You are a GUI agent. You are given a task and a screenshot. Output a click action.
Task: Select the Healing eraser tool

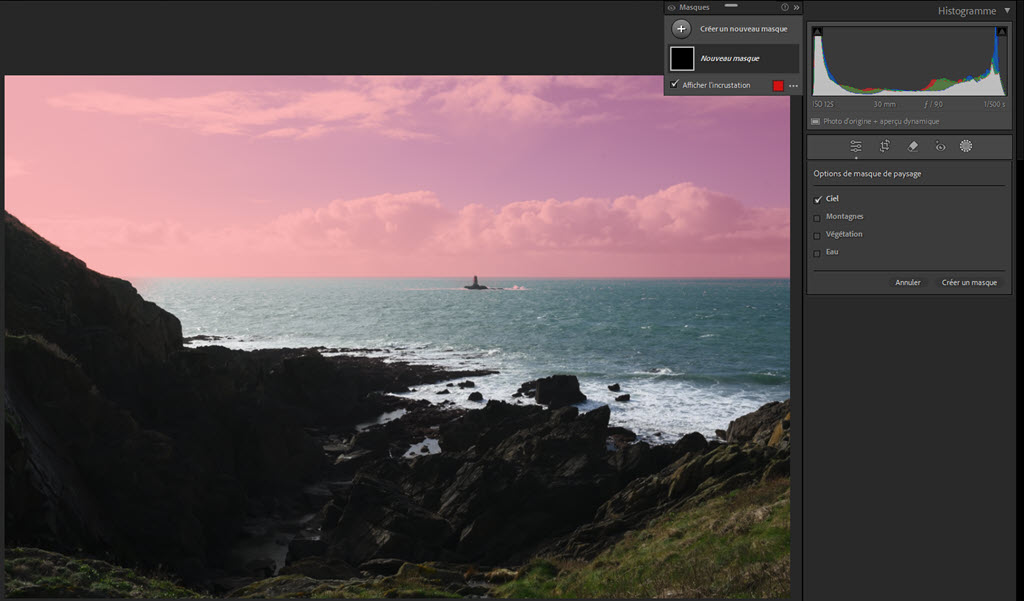(x=912, y=146)
